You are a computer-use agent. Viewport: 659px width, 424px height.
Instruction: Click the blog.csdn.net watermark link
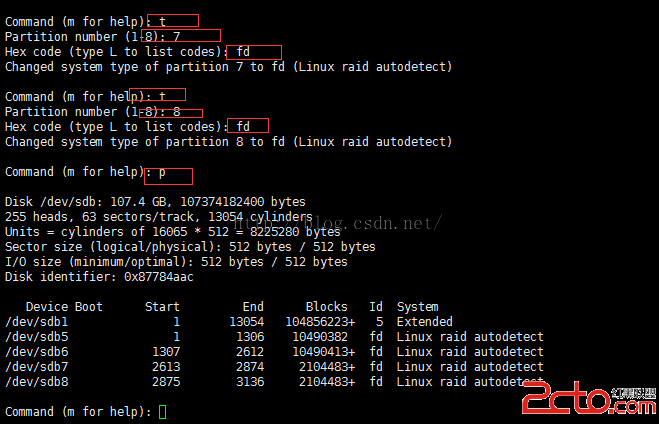pyautogui.click(x=337, y=223)
